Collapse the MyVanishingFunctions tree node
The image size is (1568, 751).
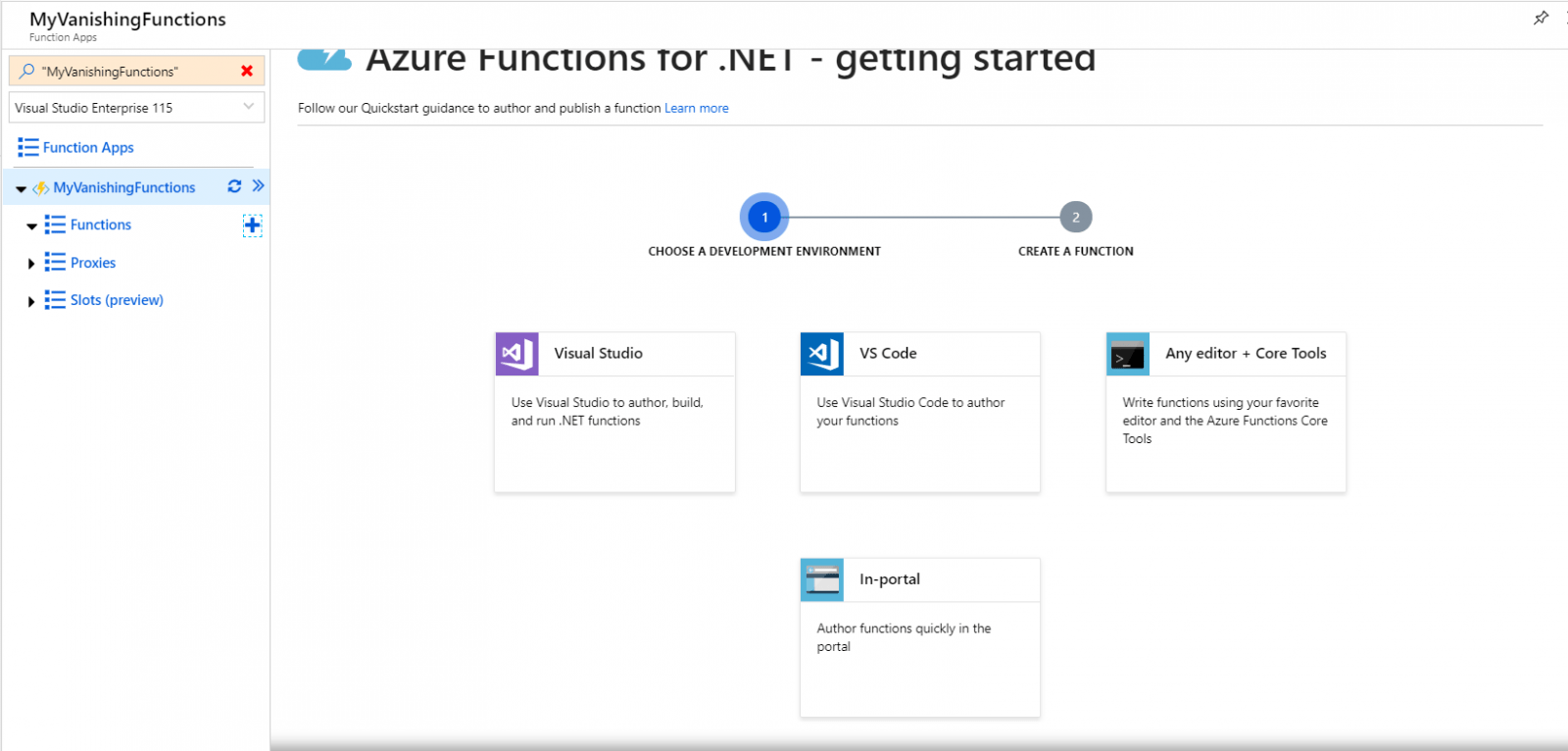(21, 189)
